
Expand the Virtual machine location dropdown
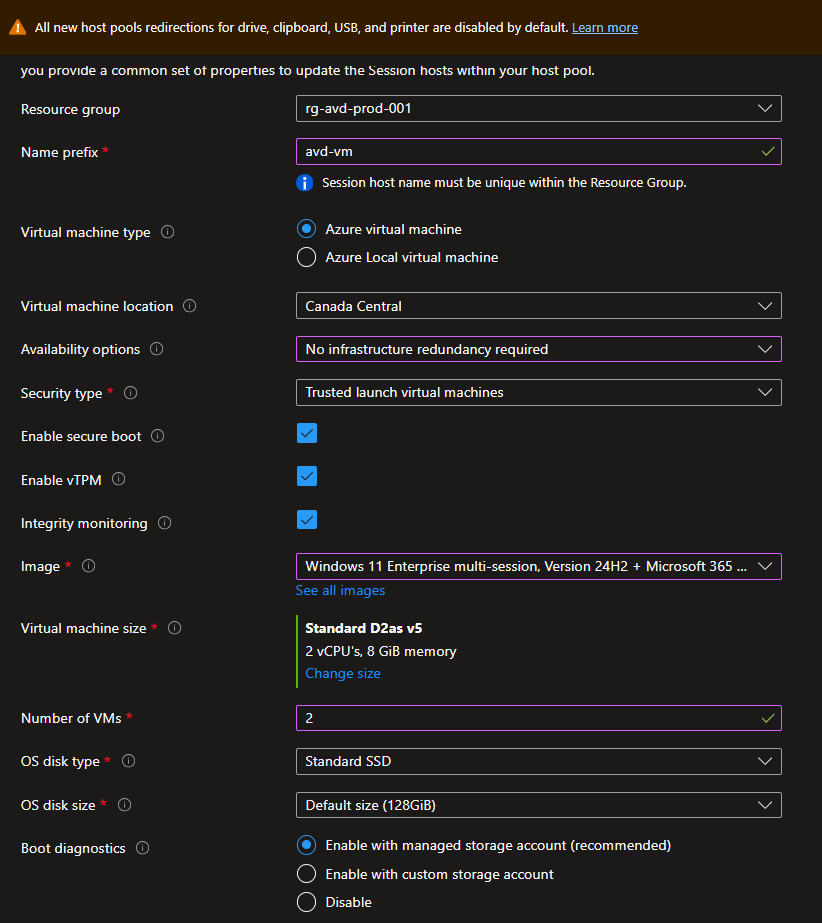click(x=539, y=306)
